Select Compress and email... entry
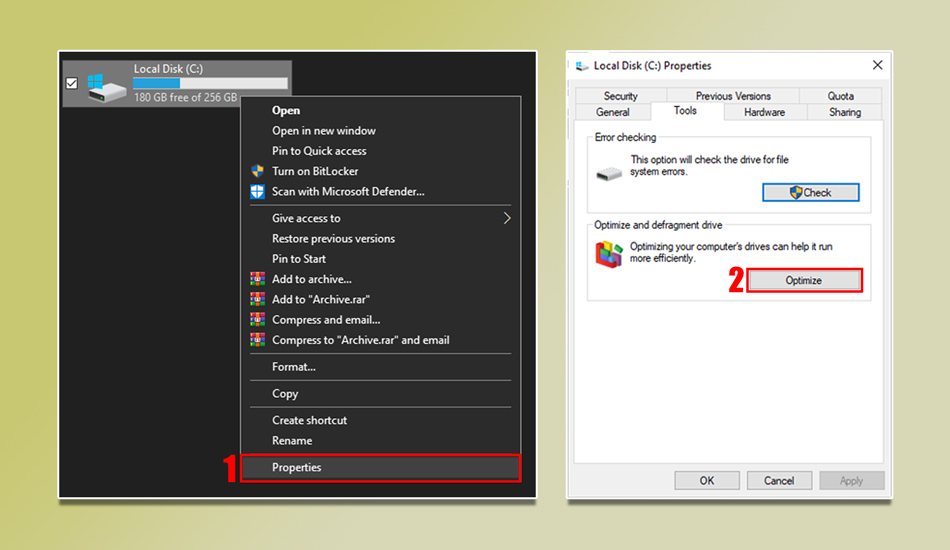950x550 pixels. (x=326, y=320)
